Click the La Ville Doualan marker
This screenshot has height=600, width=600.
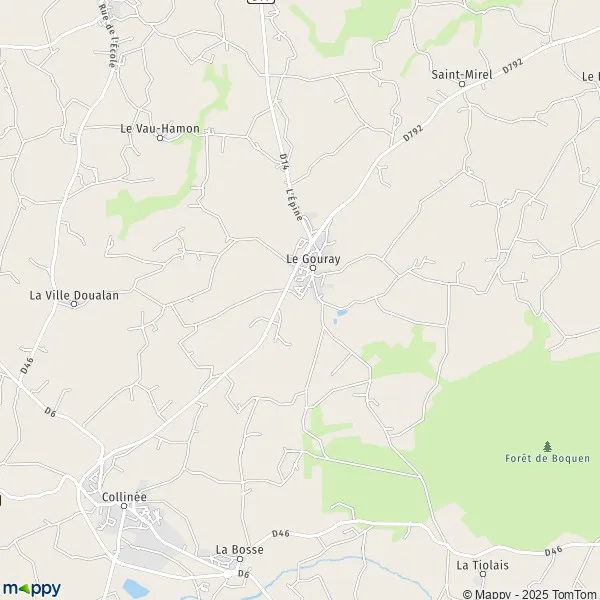(x=74, y=304)
